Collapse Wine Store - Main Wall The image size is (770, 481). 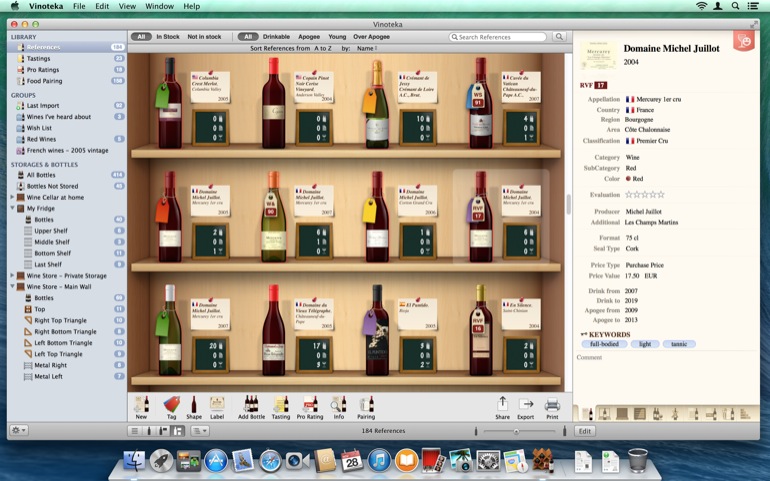pyautogui.click(x=12, y=286)
